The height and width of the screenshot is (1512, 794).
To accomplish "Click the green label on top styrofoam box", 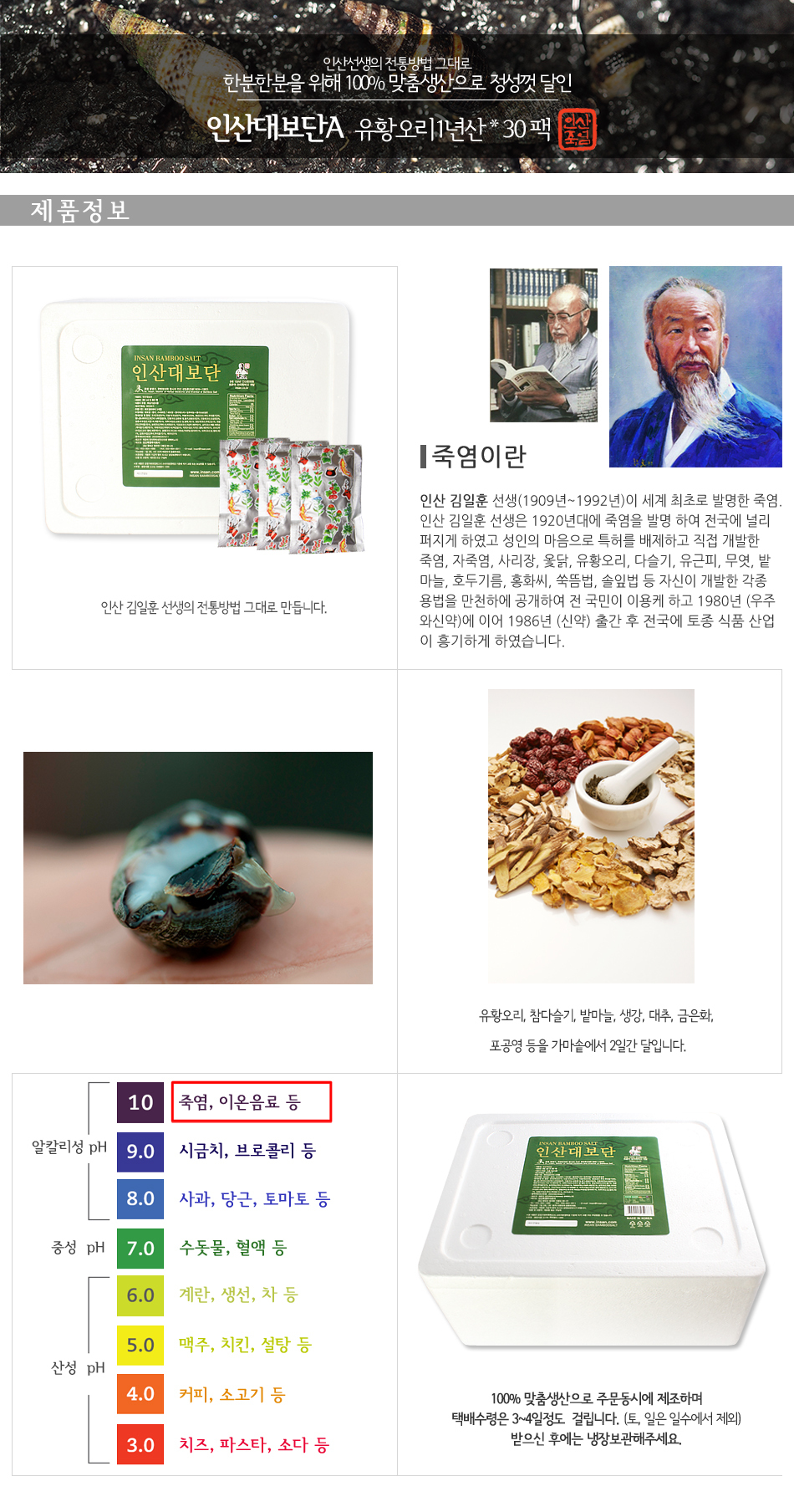I will [x=195, y=415].
